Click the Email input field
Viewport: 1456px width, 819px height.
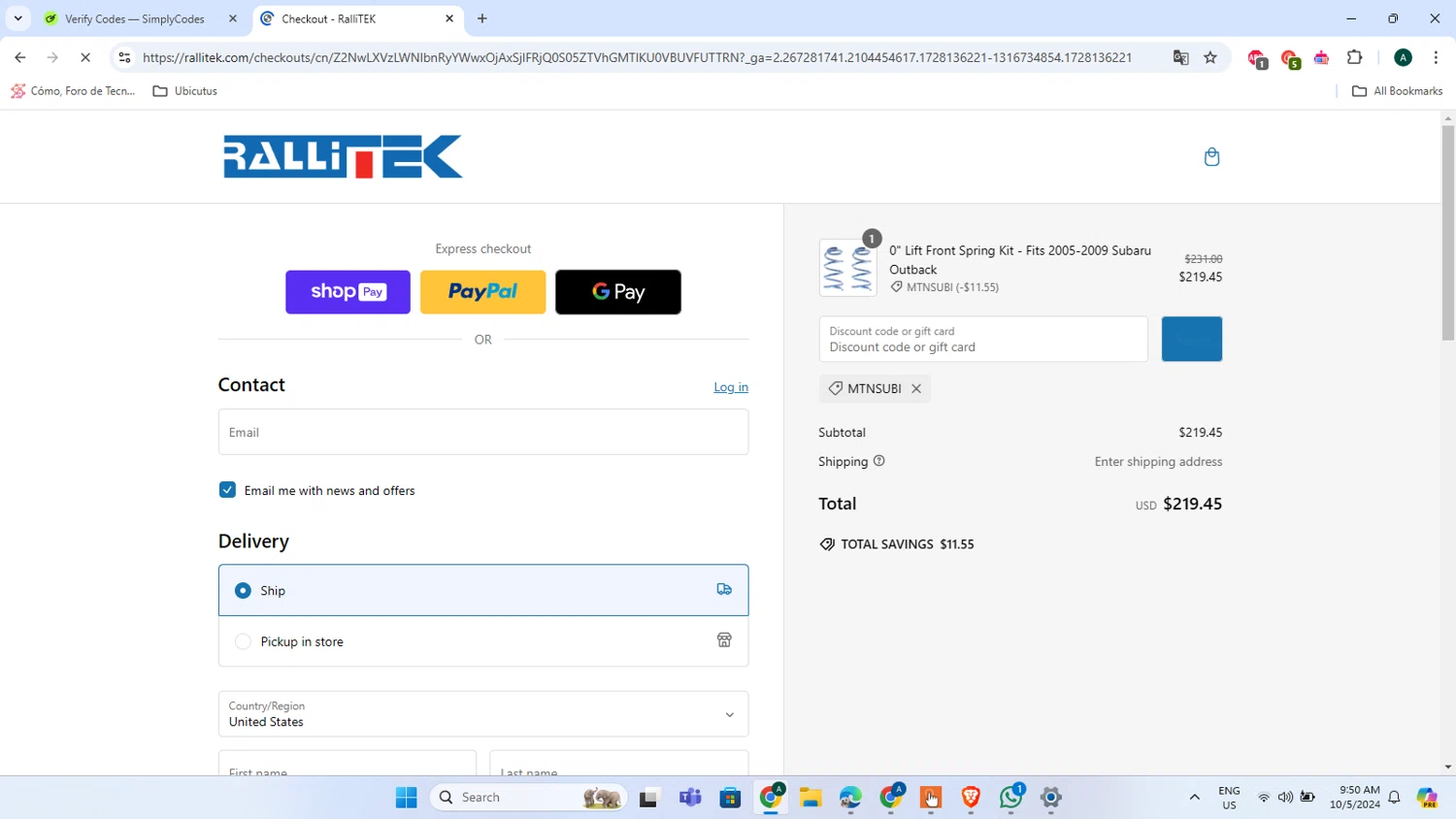483,432
